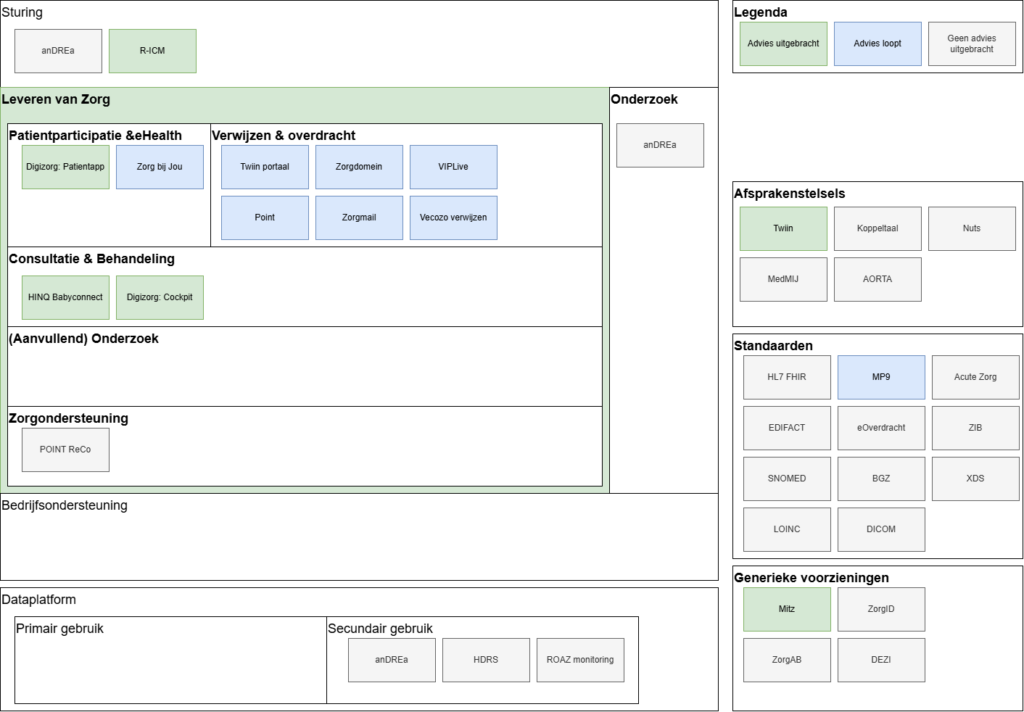This screenshot has width=1024, height=712.
Task: Click the Mitz box
Action: (787, 609)
